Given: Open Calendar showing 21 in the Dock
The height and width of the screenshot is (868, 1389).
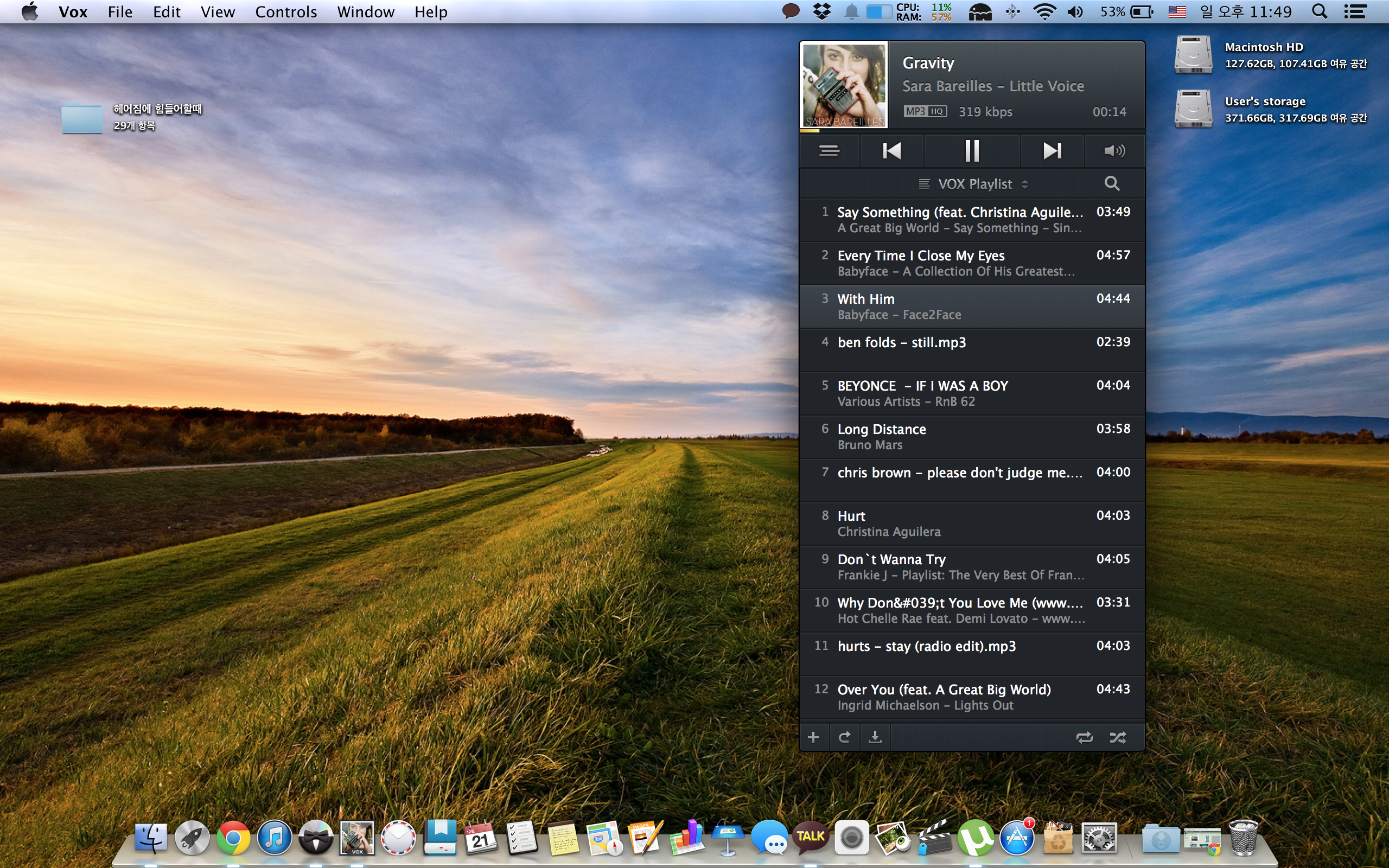Looking at the screenshot, I should tap(480, 838).
